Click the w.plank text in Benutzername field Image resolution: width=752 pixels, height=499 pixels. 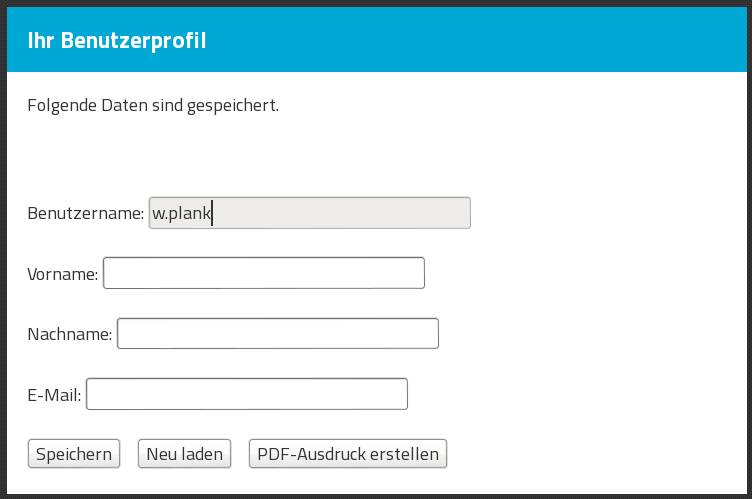181,213
